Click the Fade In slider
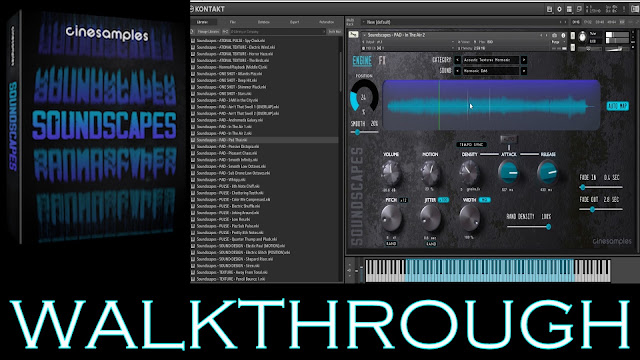Screen dimensions: 640x360 pos(601,187)
